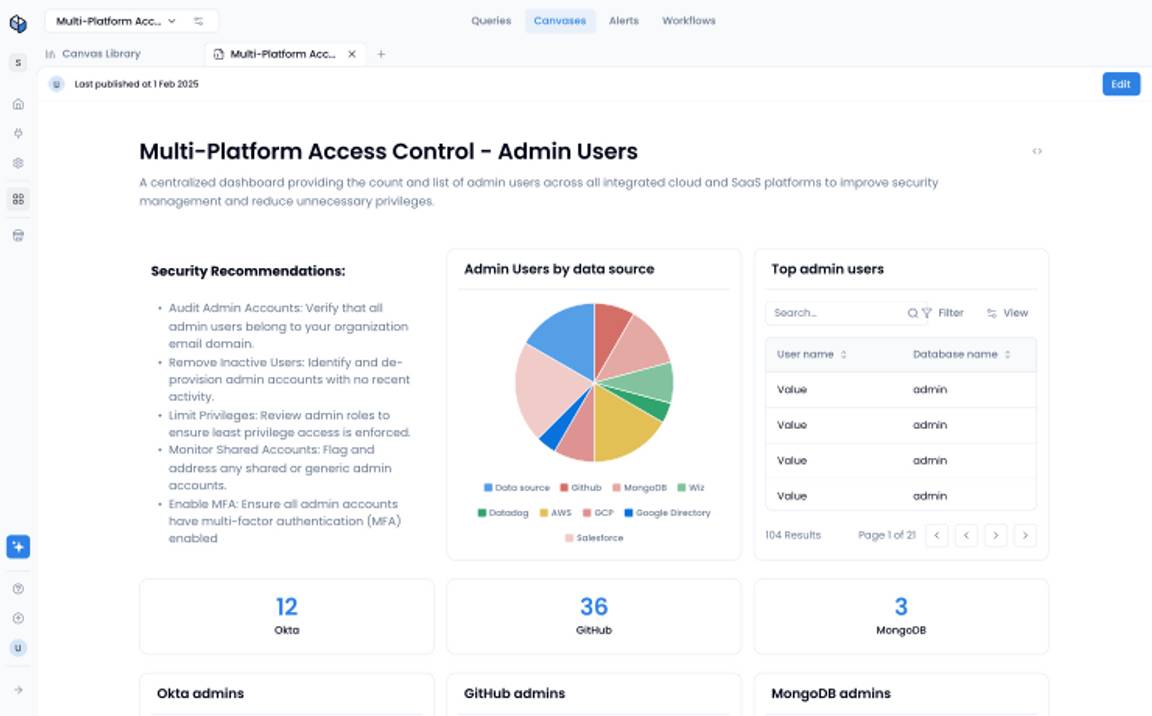Screen dimensions: 1152x716
Task: Expand the sidebar with arrow icon
Action: point(18,690)
